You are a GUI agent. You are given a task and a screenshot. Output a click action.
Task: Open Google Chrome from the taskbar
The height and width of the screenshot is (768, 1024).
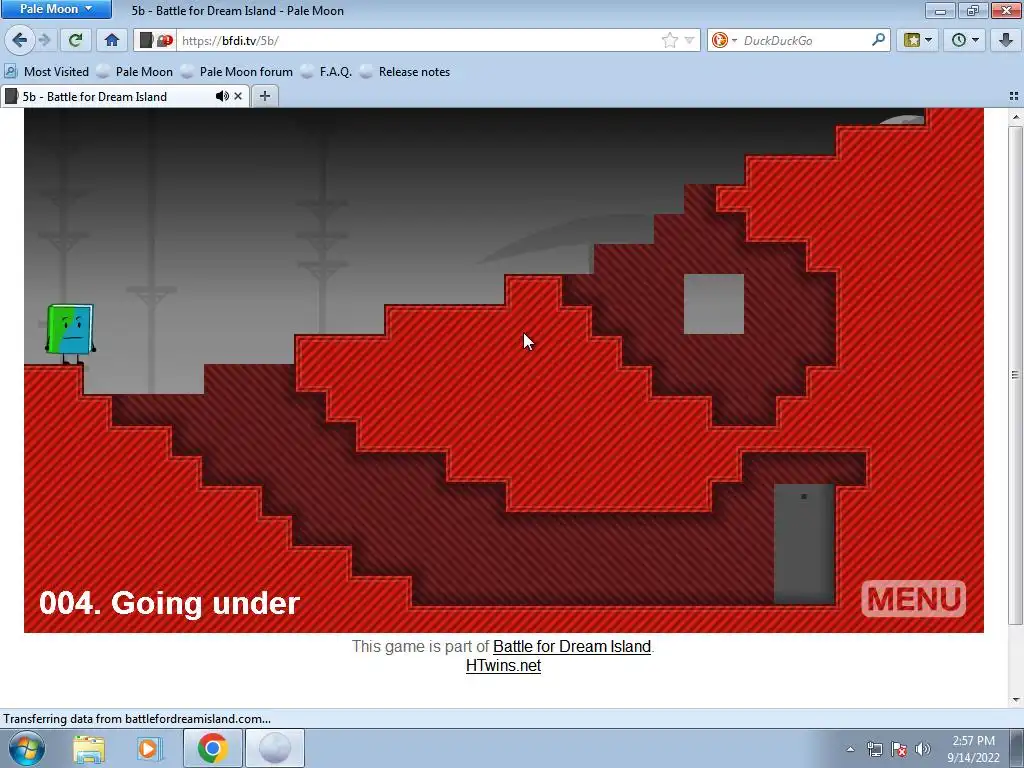coord(212,748)
